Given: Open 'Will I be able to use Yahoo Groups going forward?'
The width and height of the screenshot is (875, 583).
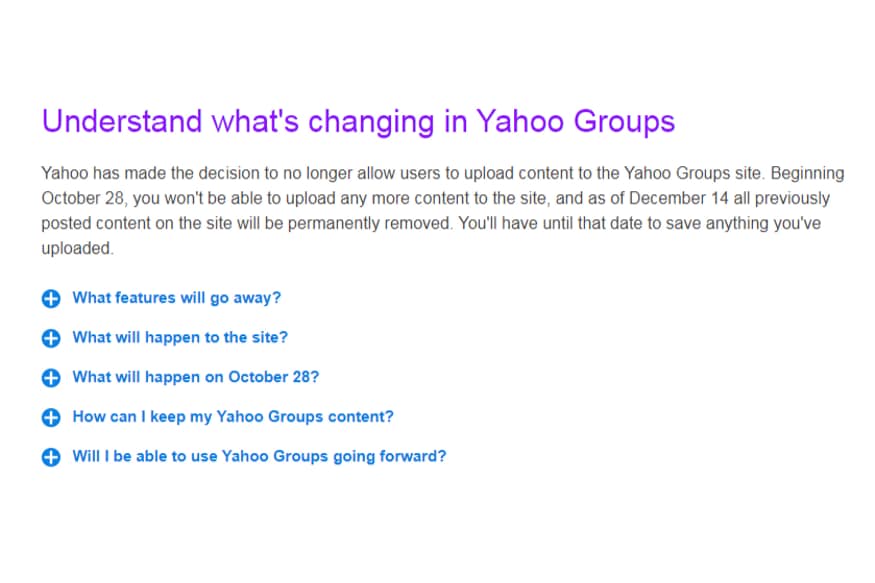Looking at the screenshot, I should tap(259, 456).
